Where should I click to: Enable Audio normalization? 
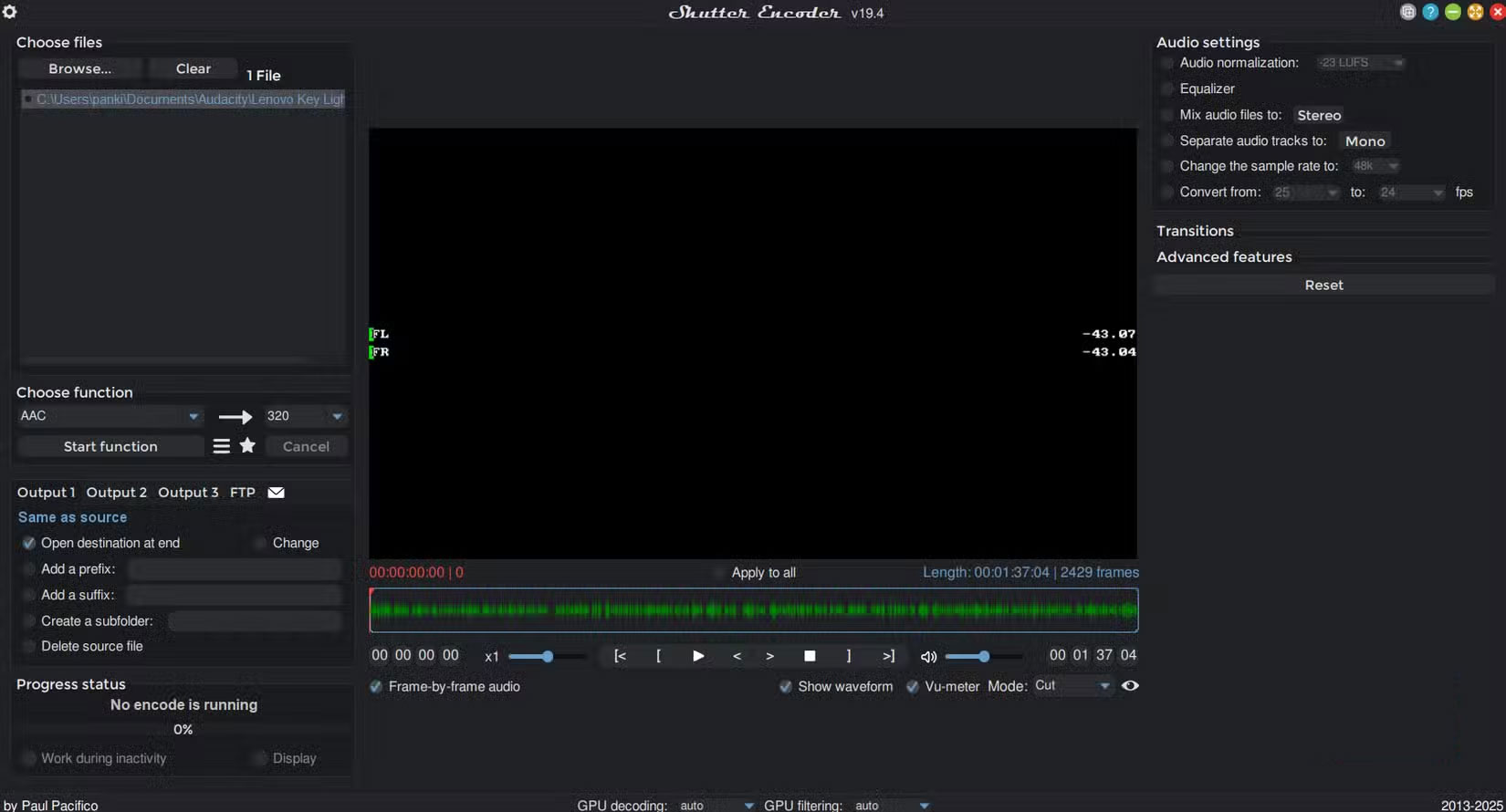(x=1167, y=63)
